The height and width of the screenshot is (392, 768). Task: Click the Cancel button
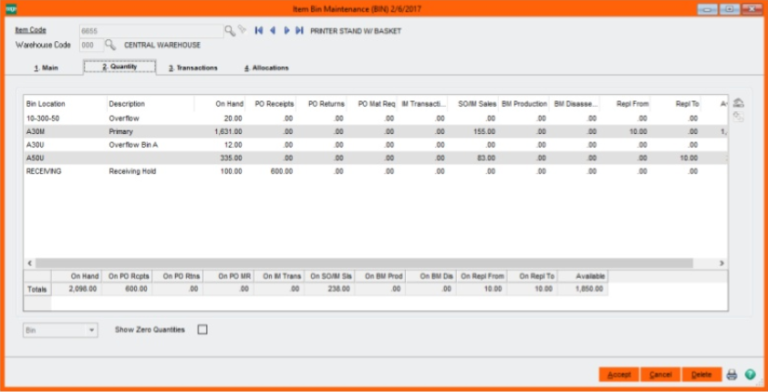[x=660, y=374]
